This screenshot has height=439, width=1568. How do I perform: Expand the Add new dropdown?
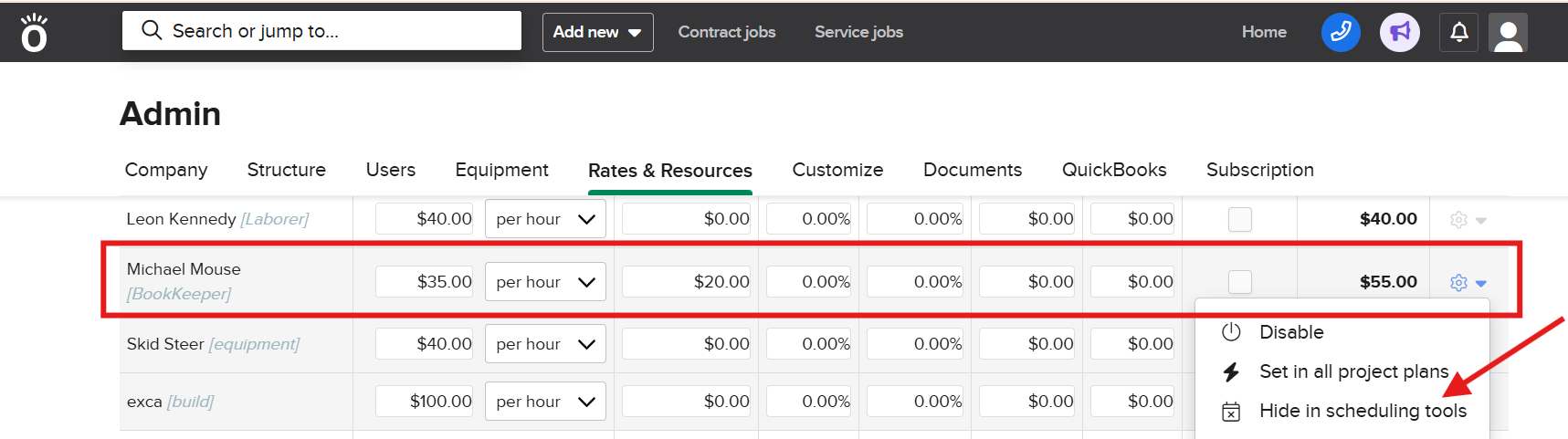click(x=597, y=32)
